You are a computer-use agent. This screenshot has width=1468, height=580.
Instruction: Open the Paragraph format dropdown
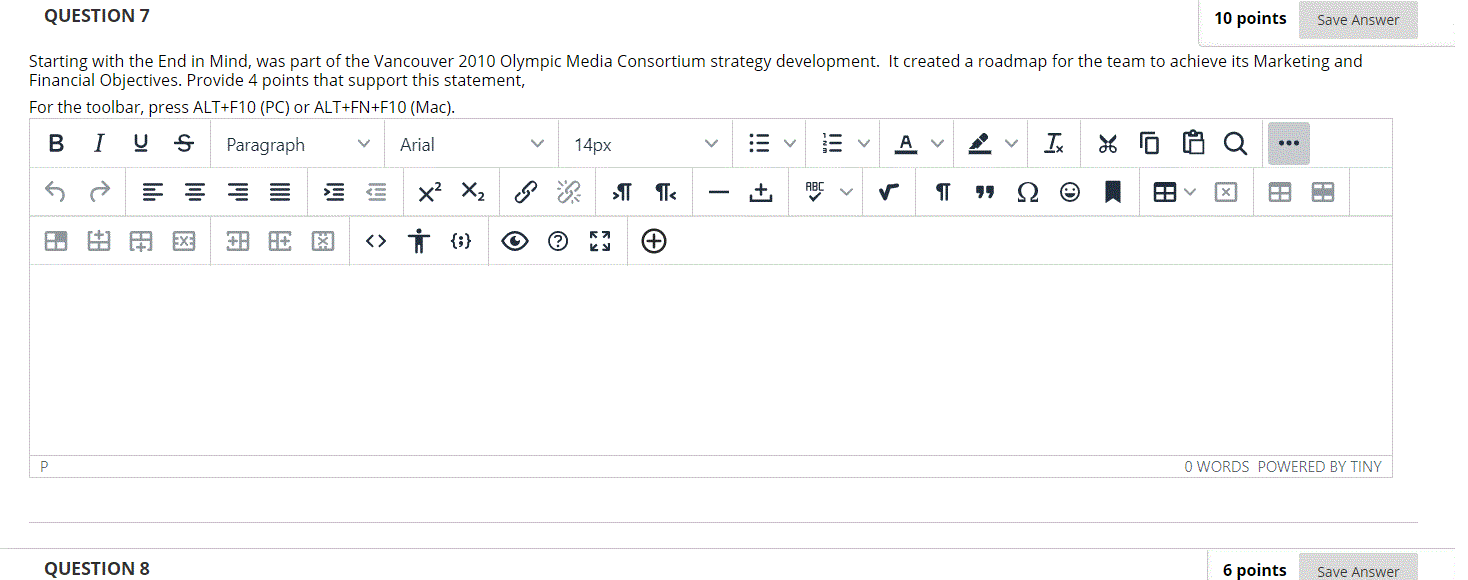(298, 144)
